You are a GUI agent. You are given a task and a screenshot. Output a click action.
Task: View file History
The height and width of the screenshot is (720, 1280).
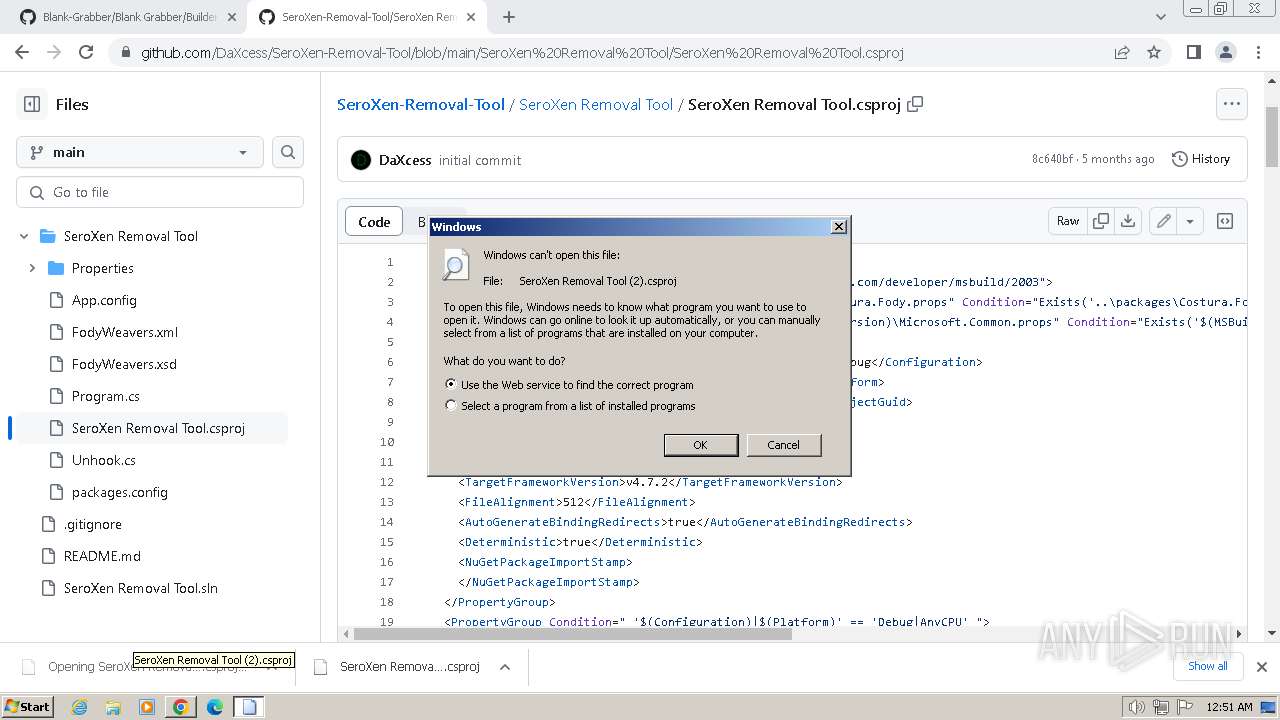(x=1201, y=159)
